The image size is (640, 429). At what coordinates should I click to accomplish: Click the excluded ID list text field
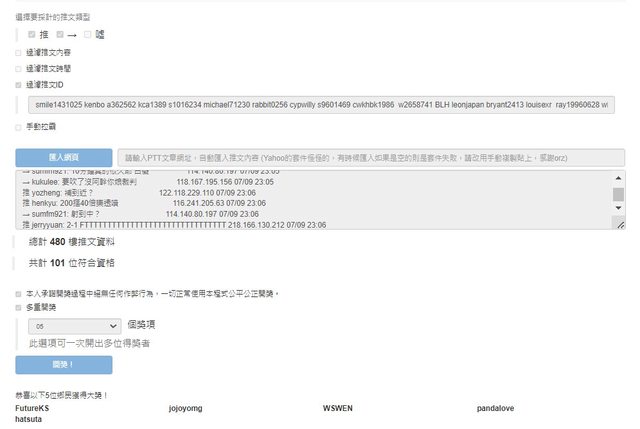tap(320, 104)
